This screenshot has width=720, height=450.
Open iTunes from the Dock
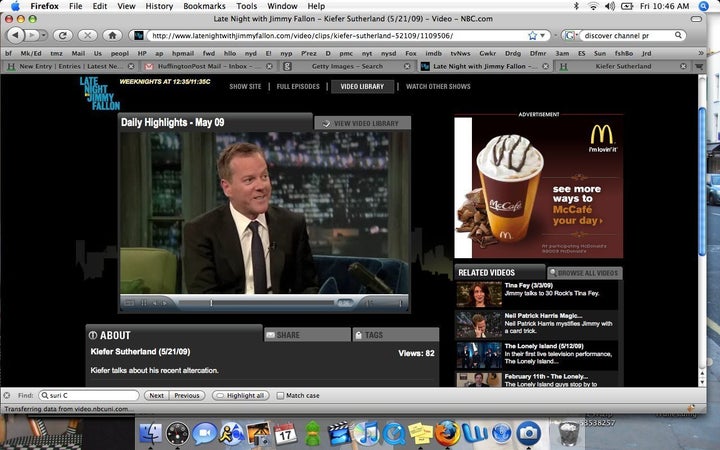366,433
